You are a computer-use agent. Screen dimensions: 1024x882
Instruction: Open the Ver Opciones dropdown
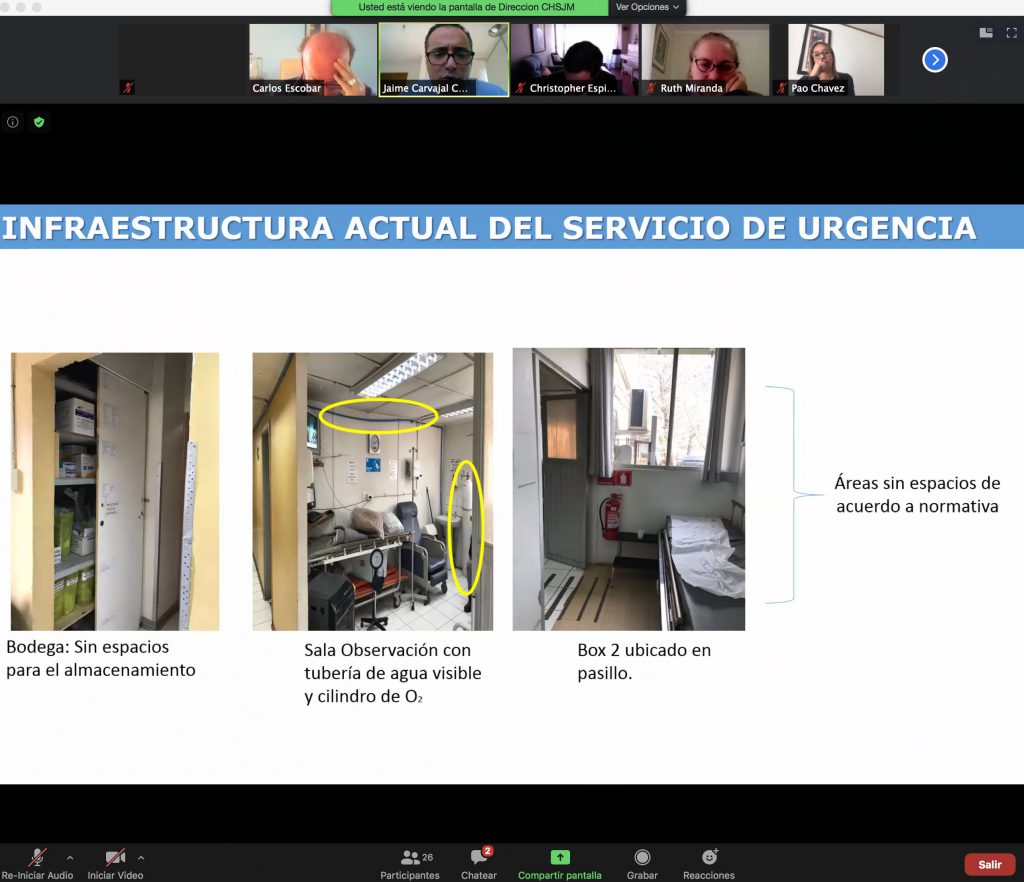[647, 7]
